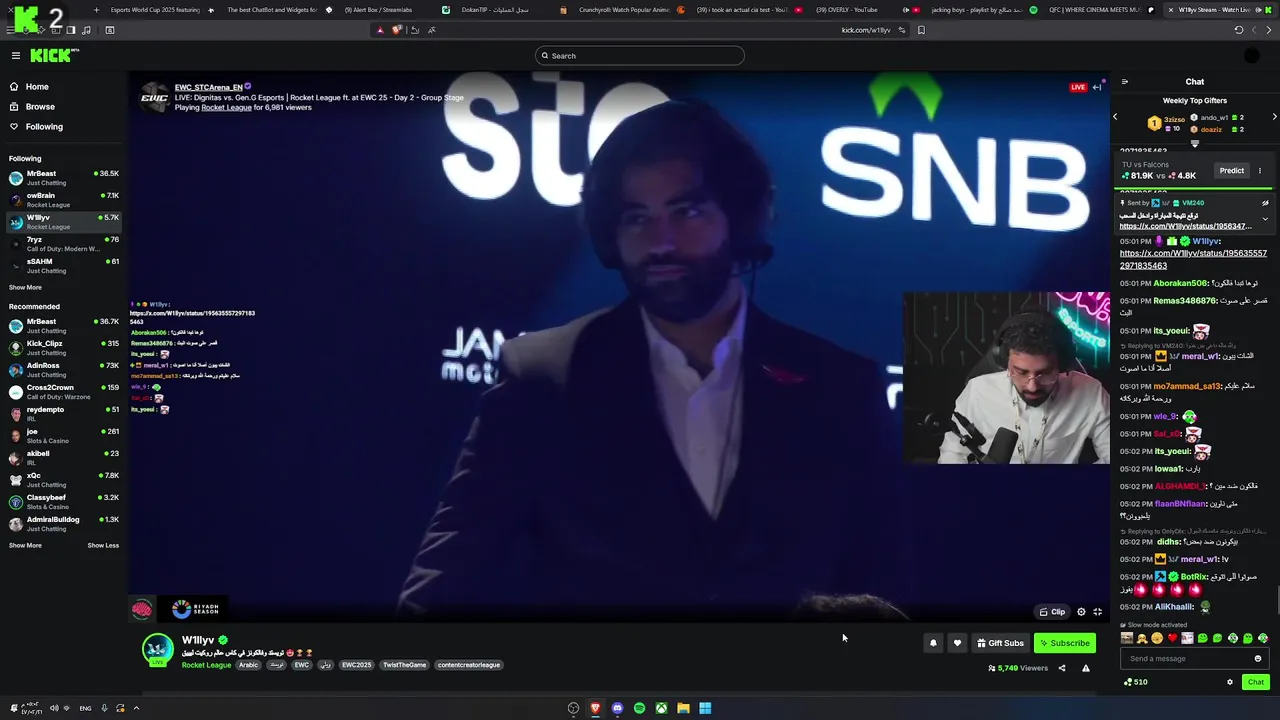Toggle the ENG language indicator in taskbar
The image size is (1280, 720).
[85, 708]
